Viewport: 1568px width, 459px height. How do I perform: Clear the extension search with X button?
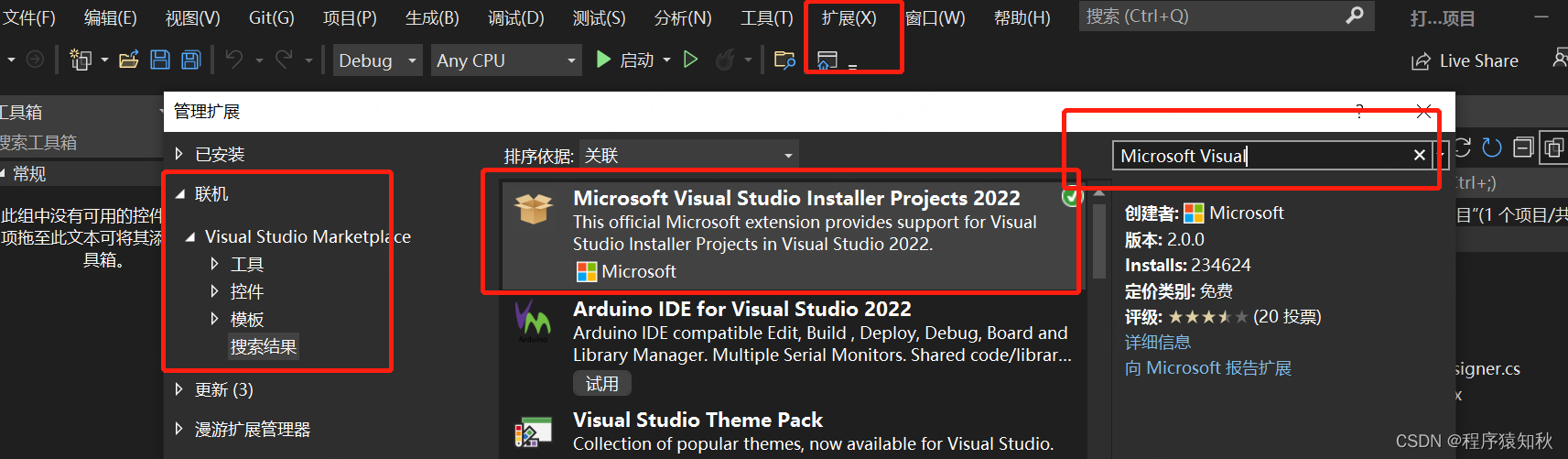[x=1420, y=155]
